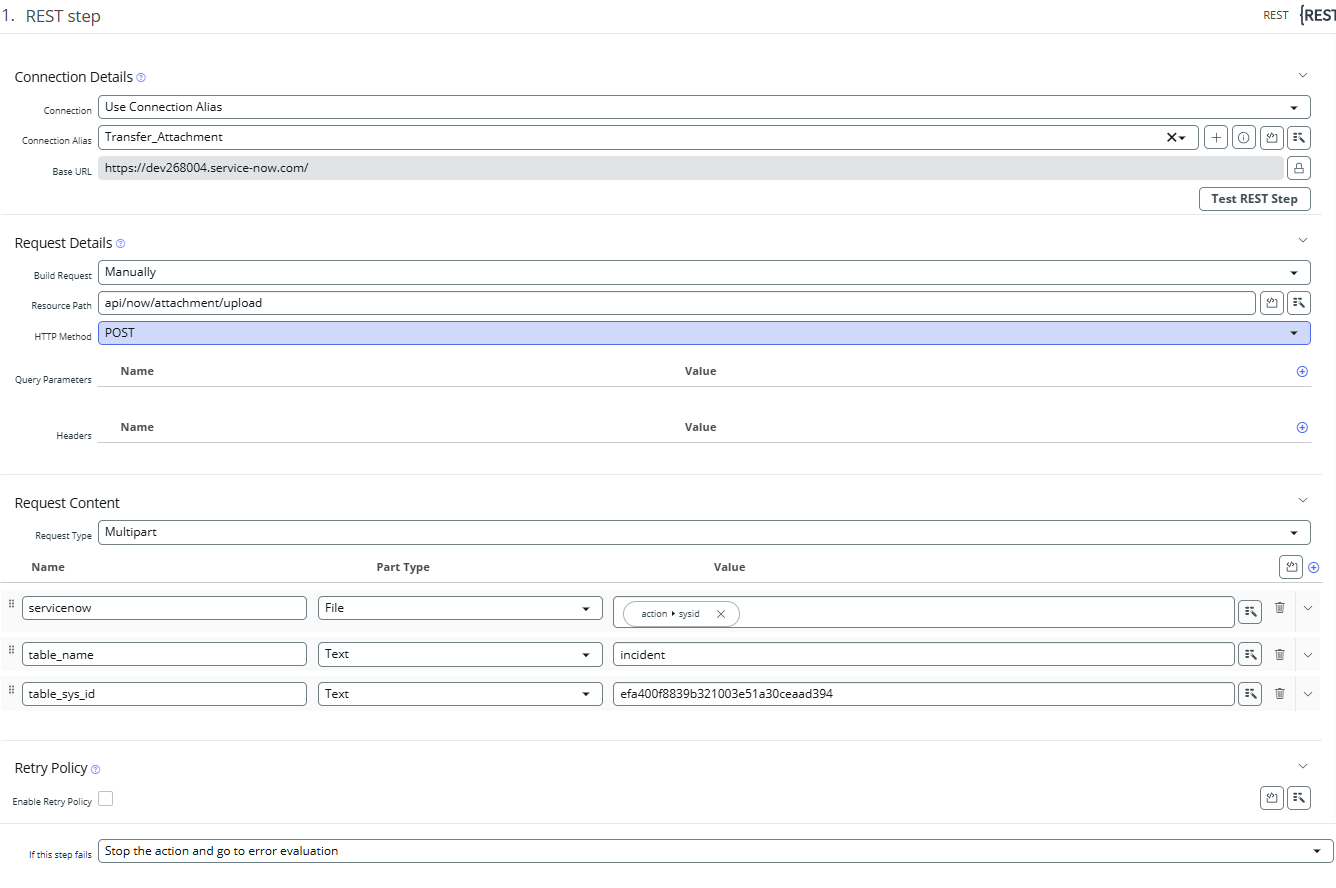
Task: Click the Base URL read-only field
Action: pos(691,168)
